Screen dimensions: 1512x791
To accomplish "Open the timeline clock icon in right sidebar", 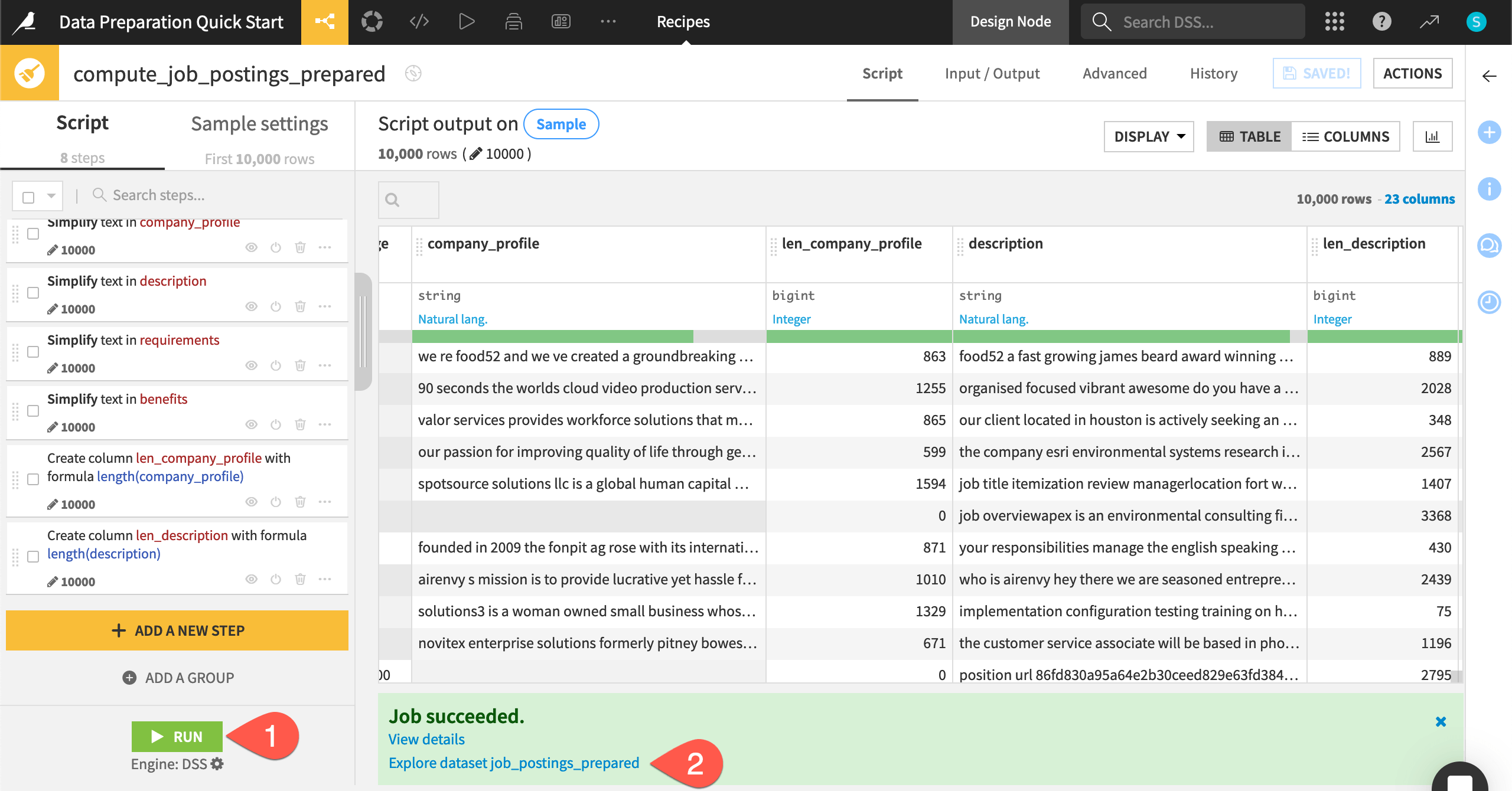I will pos(1489,302).
